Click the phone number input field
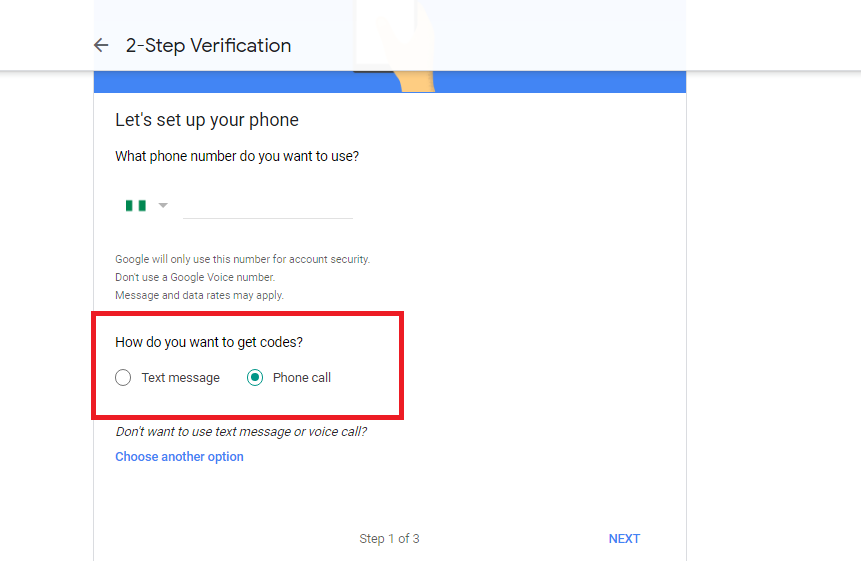Screen dimensions: 861x561 (x=267, y=206)
